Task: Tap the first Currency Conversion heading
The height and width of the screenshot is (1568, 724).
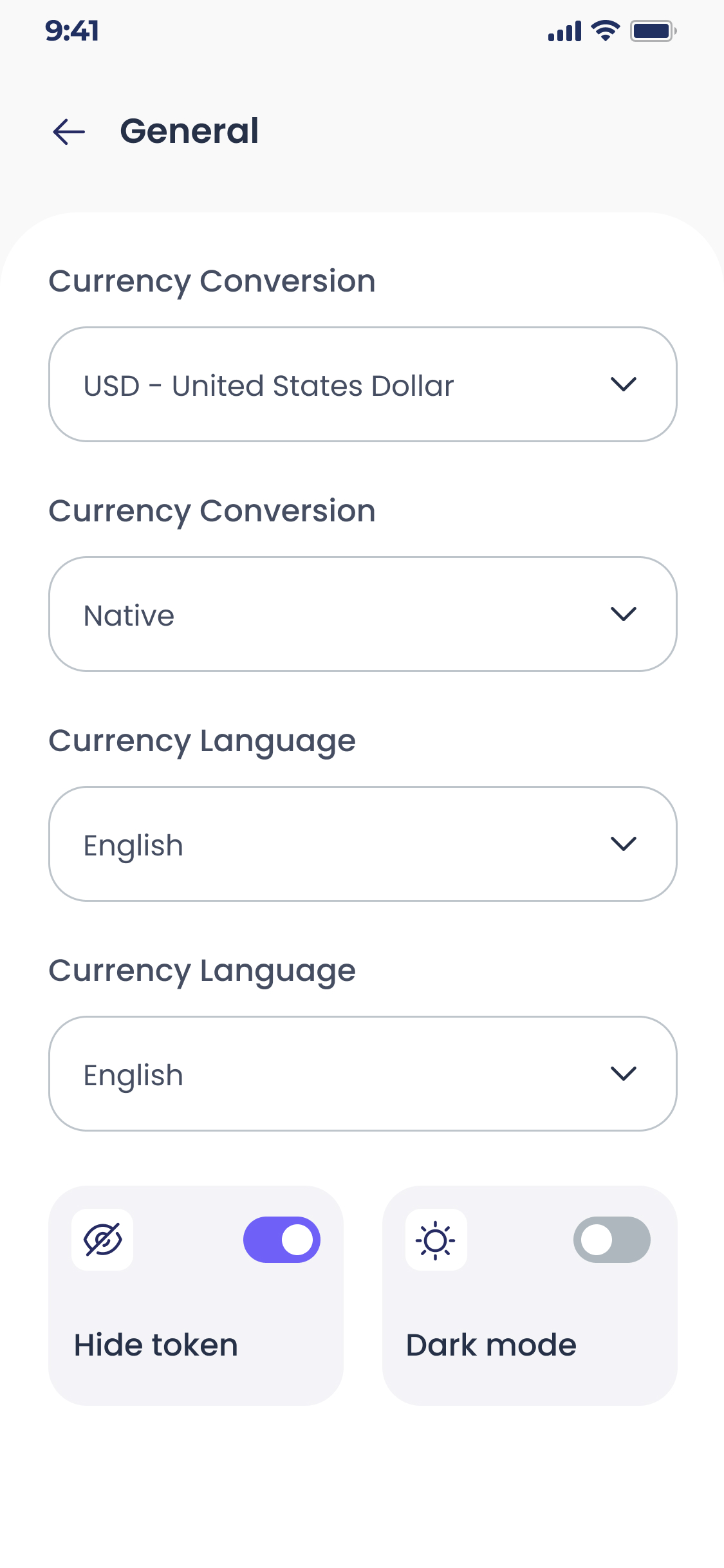Action: (212, 281)
